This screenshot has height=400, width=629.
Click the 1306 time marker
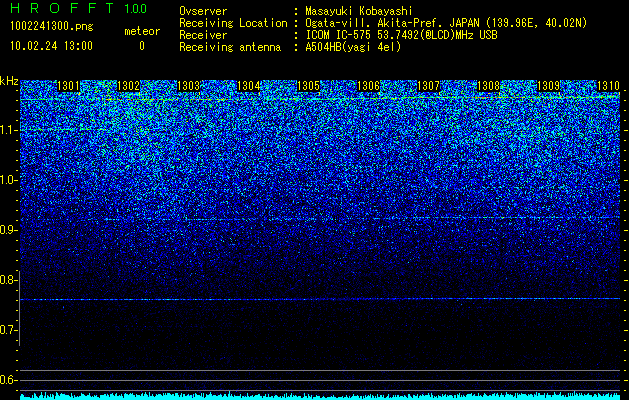tap(368, 86)
